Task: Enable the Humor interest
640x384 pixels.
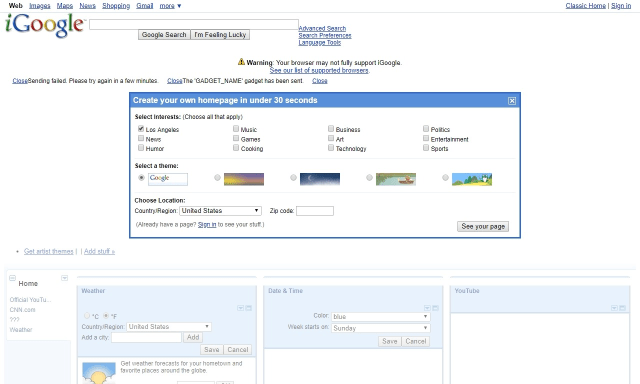Action: point(141,148)
